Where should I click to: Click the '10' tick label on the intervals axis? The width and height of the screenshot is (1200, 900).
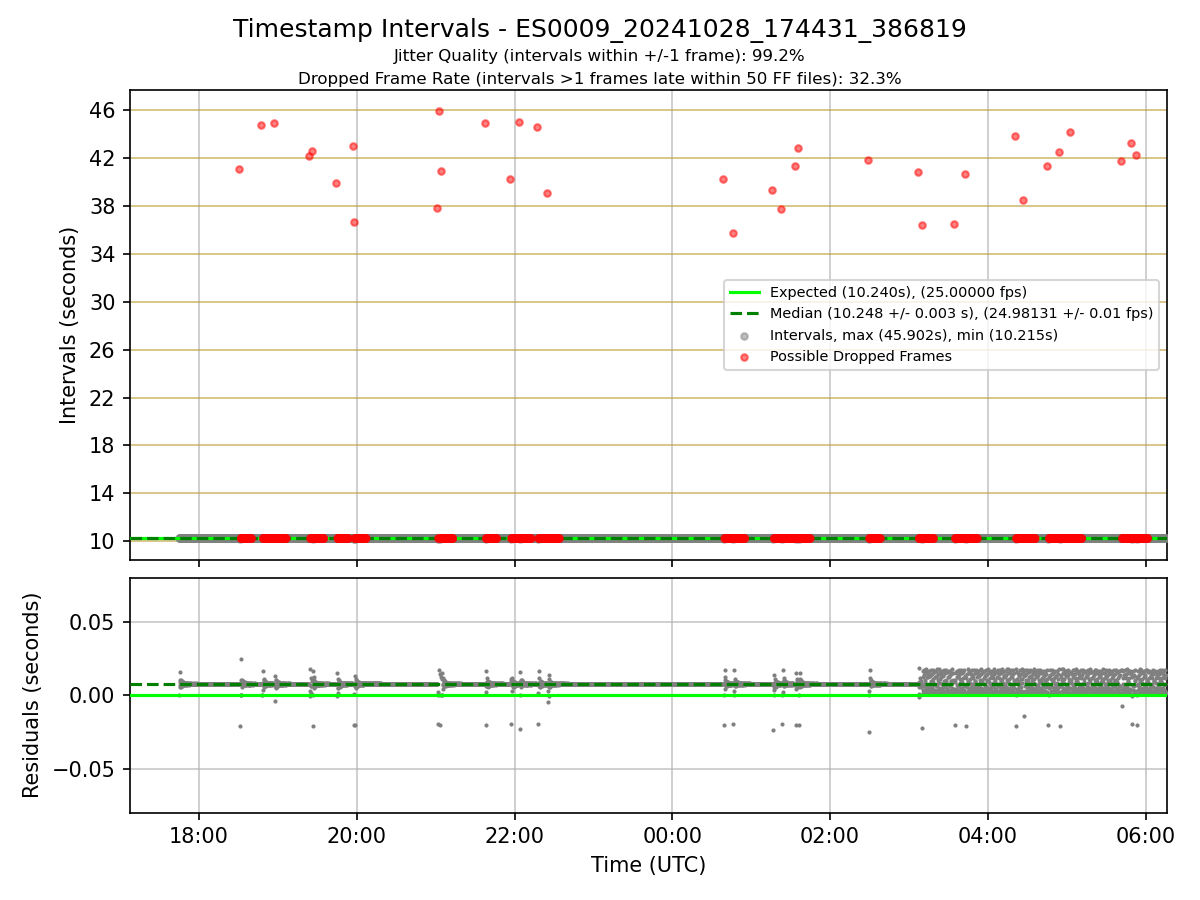[x=105, y=541]
